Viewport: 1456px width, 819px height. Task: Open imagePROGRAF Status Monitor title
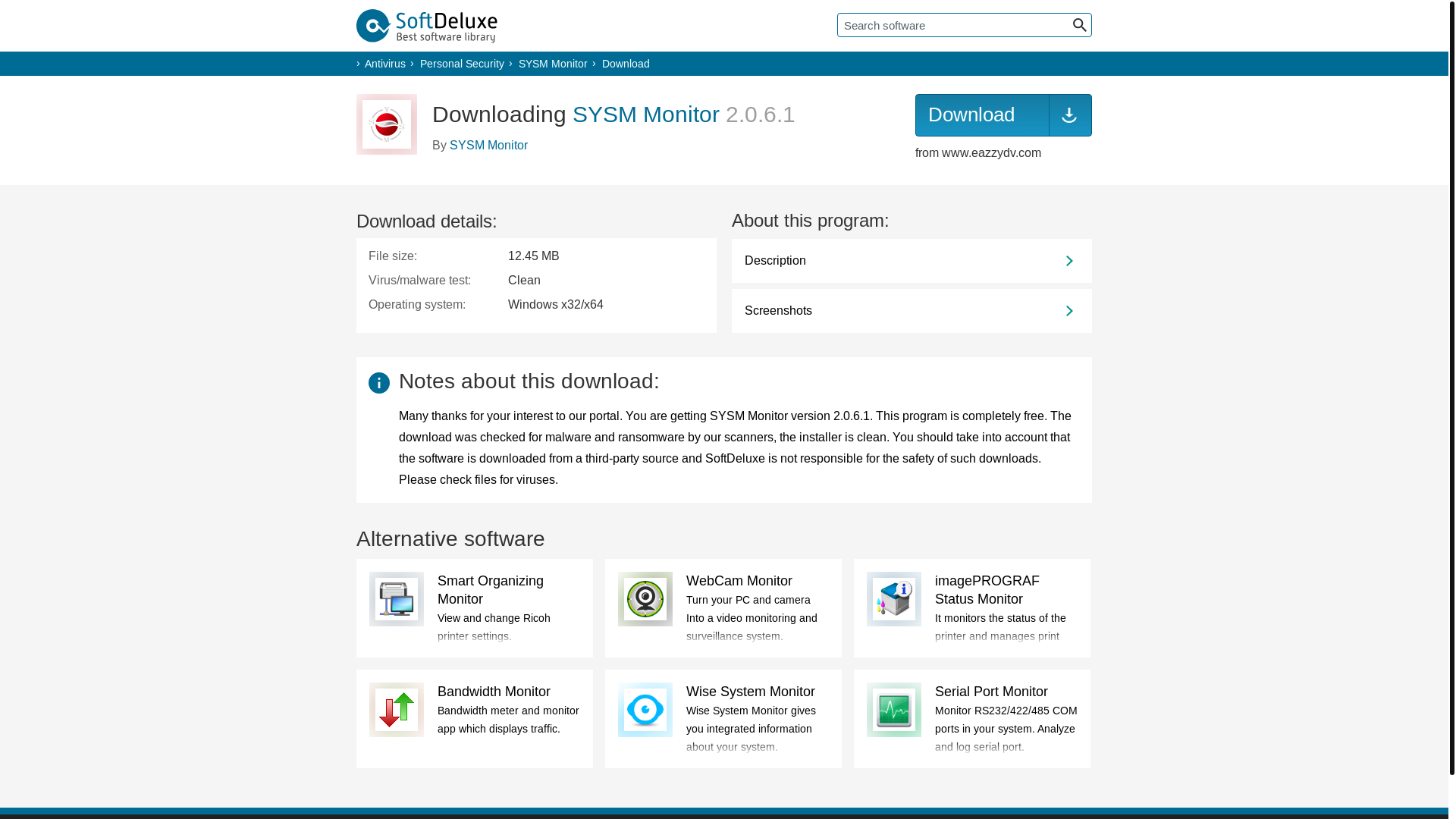pyautogui.click(x=987, y=590)
